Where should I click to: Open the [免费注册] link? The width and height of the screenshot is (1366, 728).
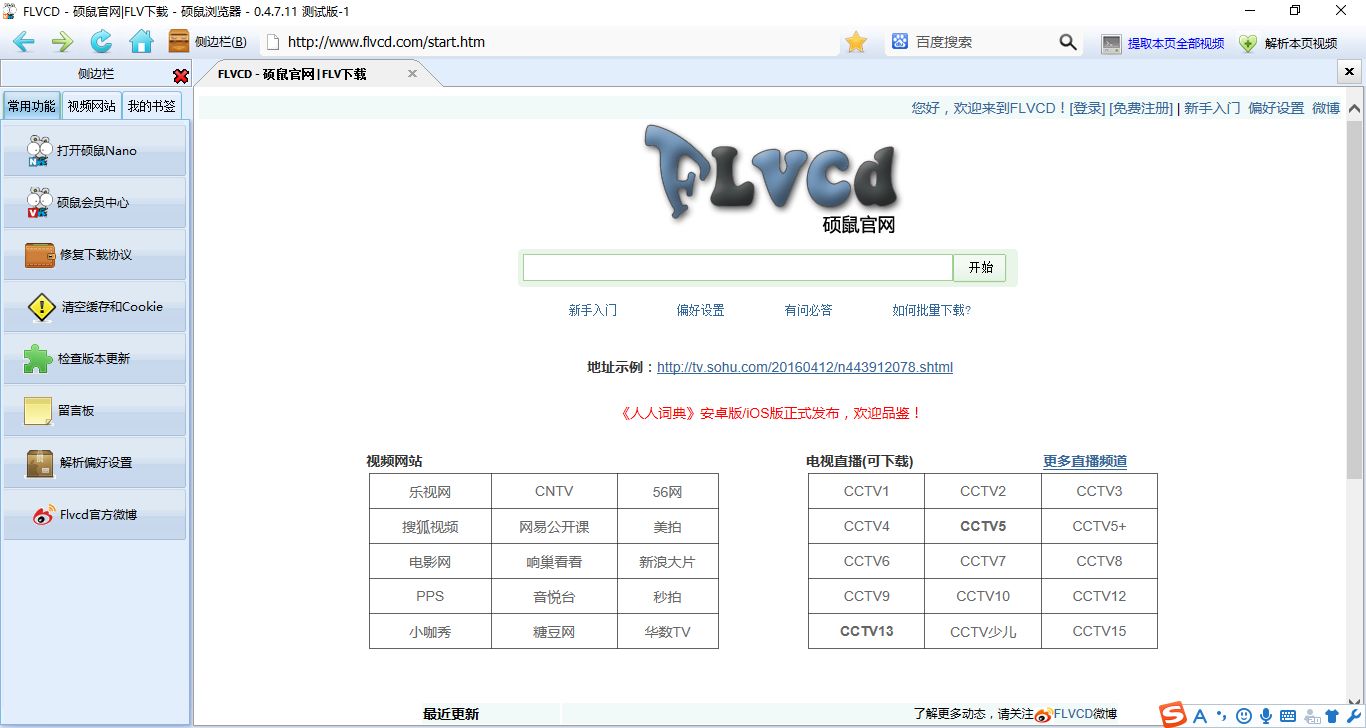point(1141,108)
